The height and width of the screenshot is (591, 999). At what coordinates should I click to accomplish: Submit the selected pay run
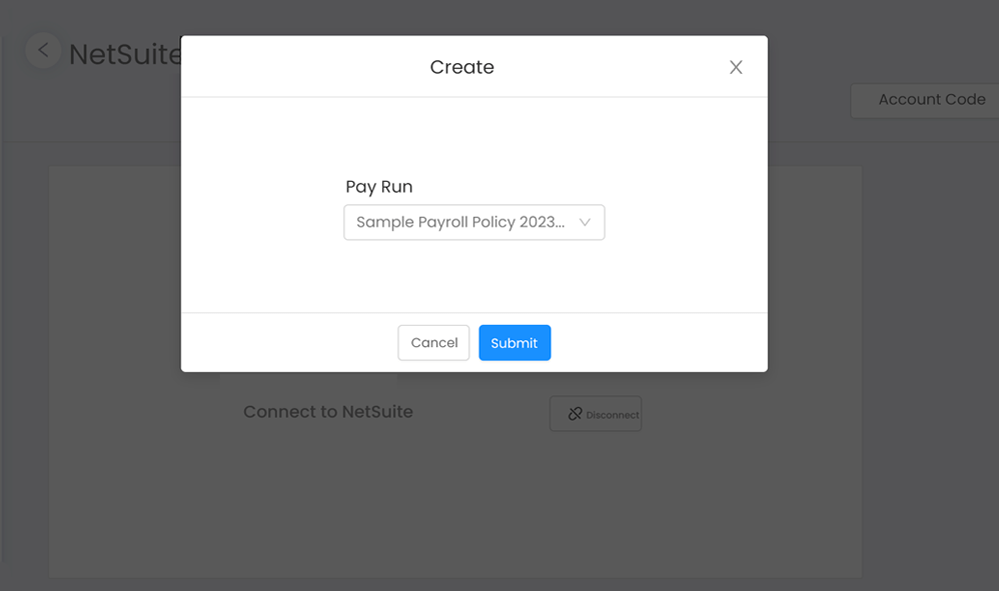515,343
